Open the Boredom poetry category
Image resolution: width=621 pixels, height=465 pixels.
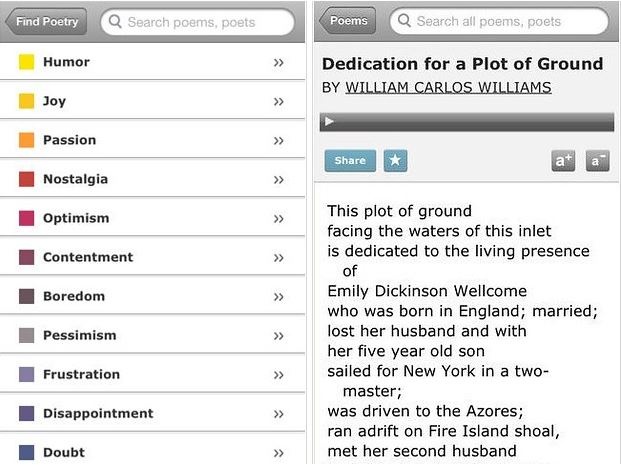[74, 296]
